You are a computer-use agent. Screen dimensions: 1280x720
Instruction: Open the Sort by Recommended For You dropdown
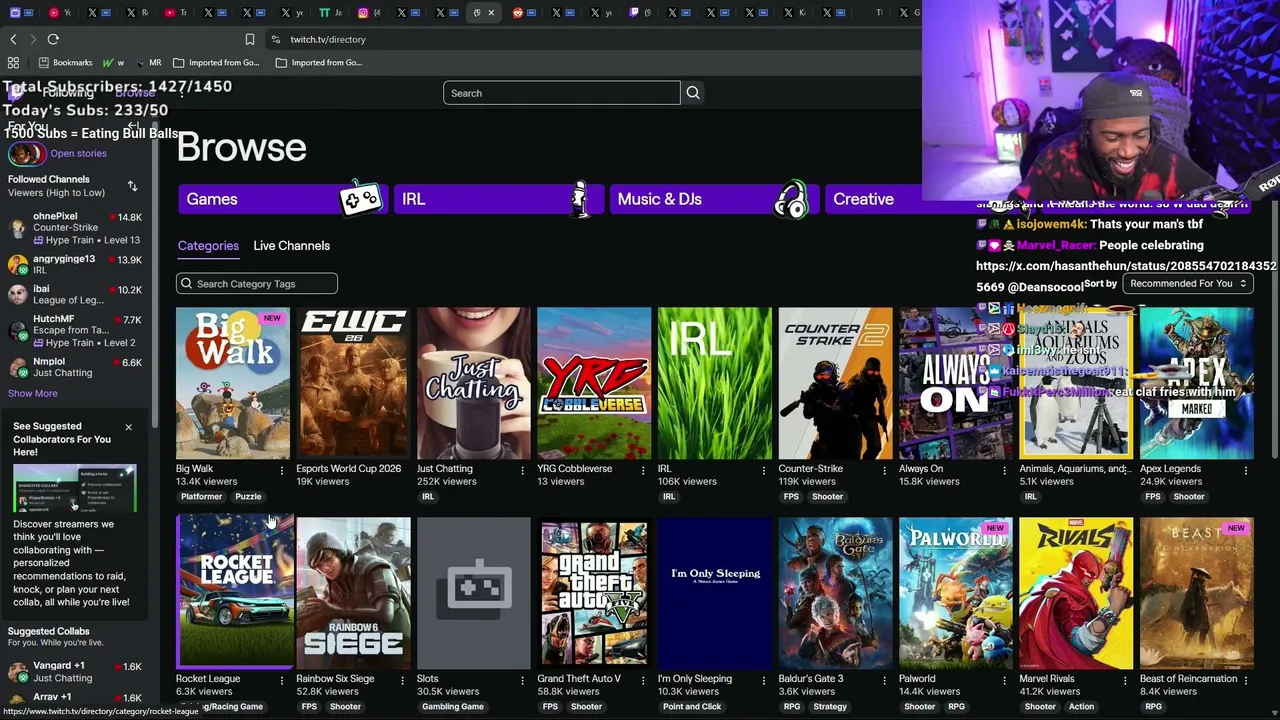pos(1188,284)
